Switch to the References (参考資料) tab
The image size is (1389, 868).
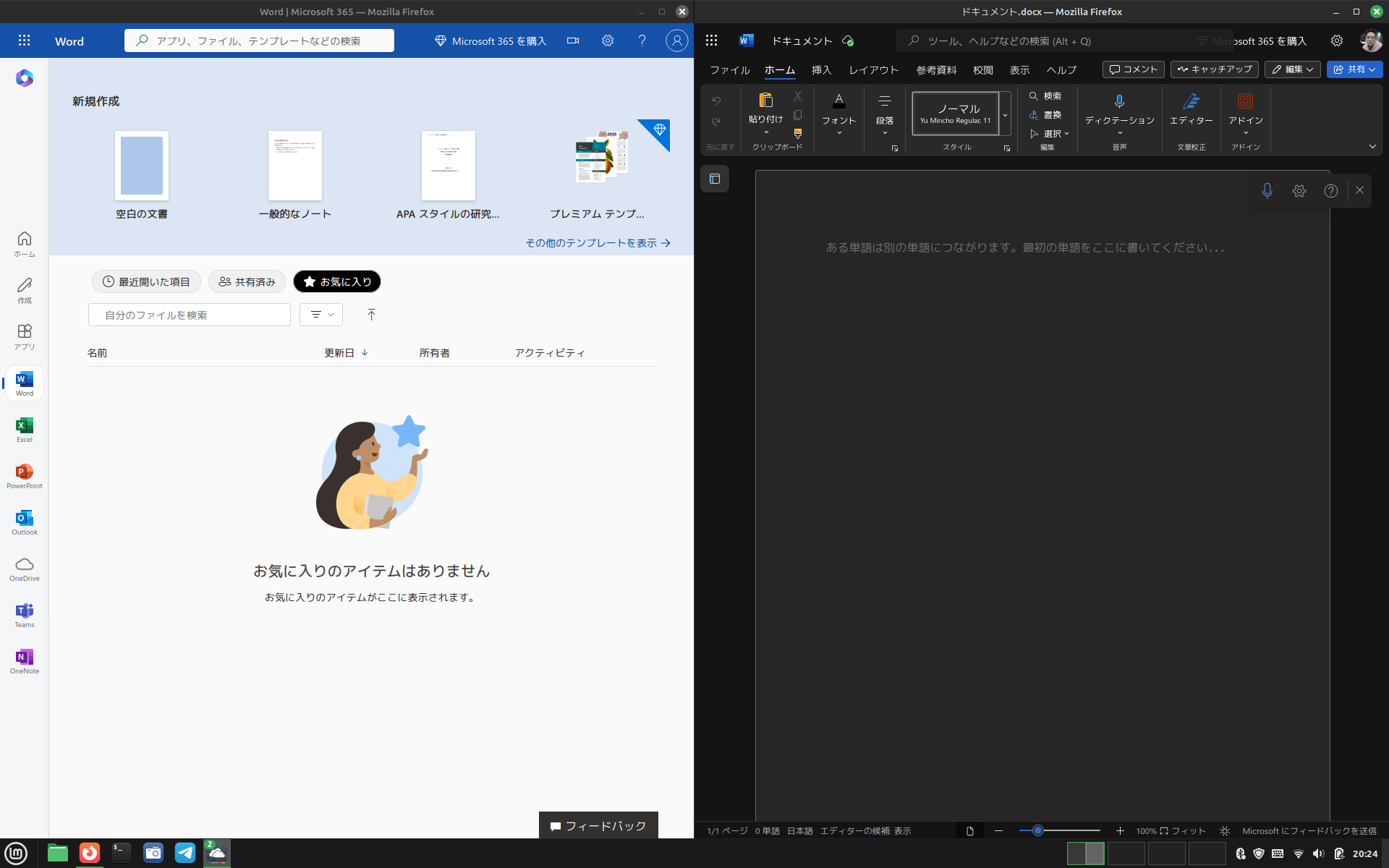pyautogui.click(x=936, y=70)
